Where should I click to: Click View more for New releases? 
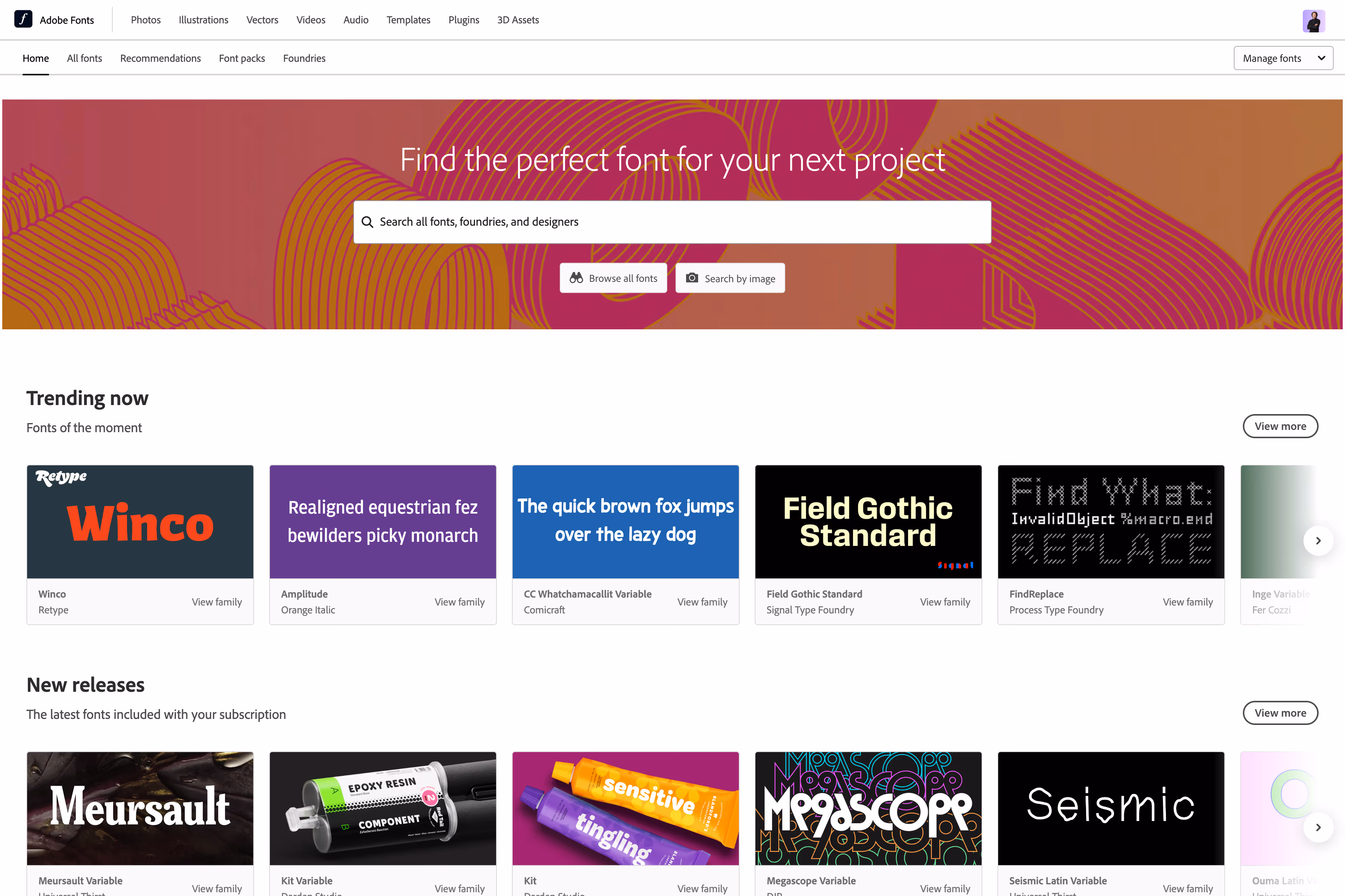coord(1281,713)
